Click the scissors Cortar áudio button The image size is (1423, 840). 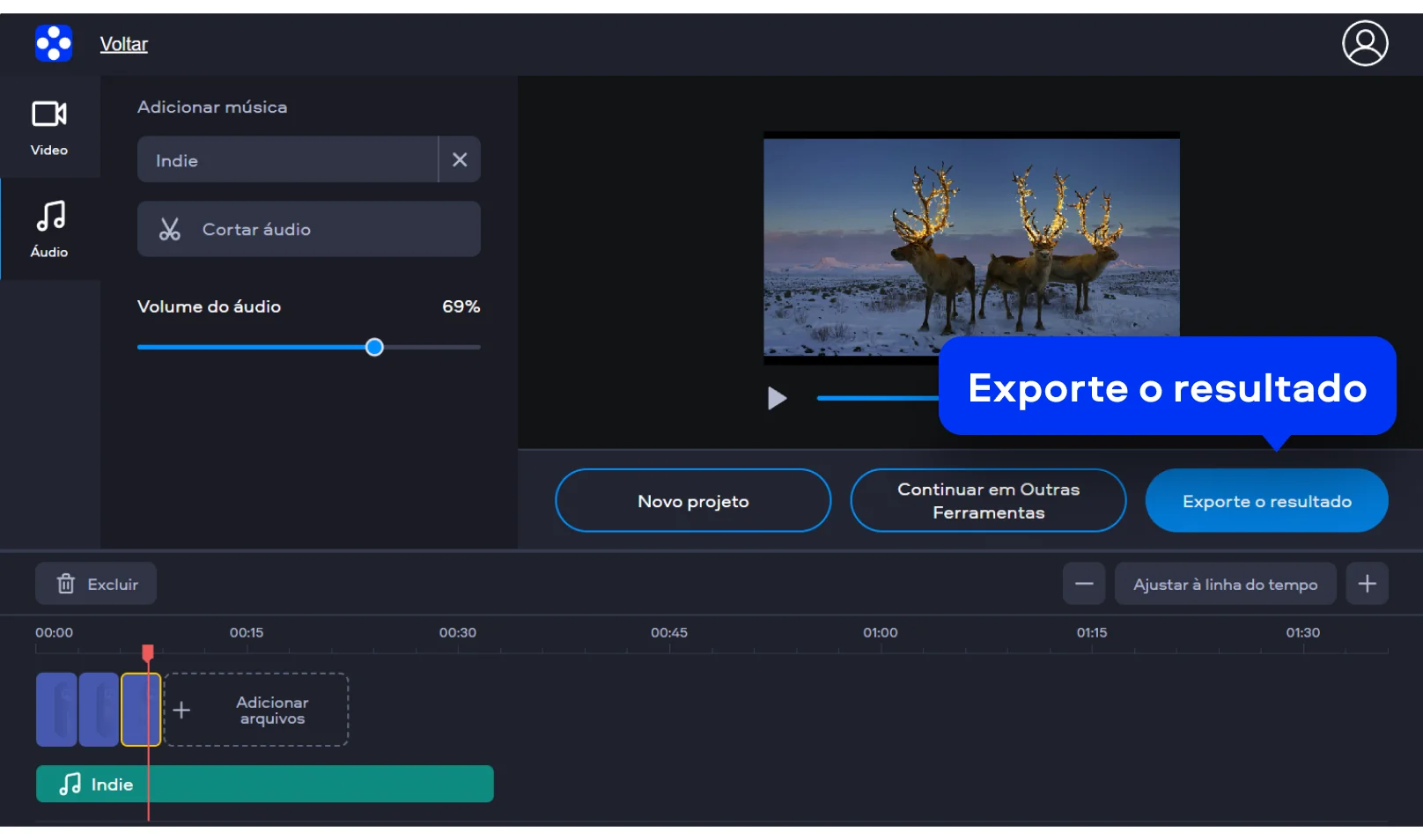coord(308,229)
